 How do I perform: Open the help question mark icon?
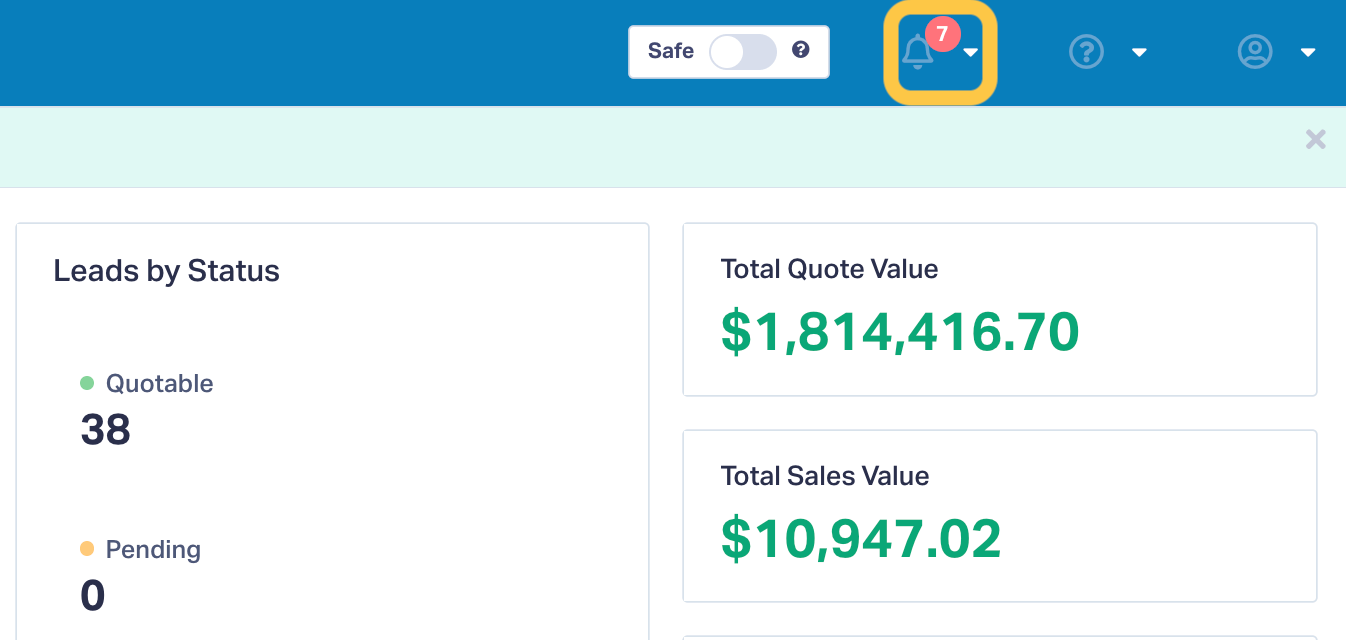(x=1086, y=52)
